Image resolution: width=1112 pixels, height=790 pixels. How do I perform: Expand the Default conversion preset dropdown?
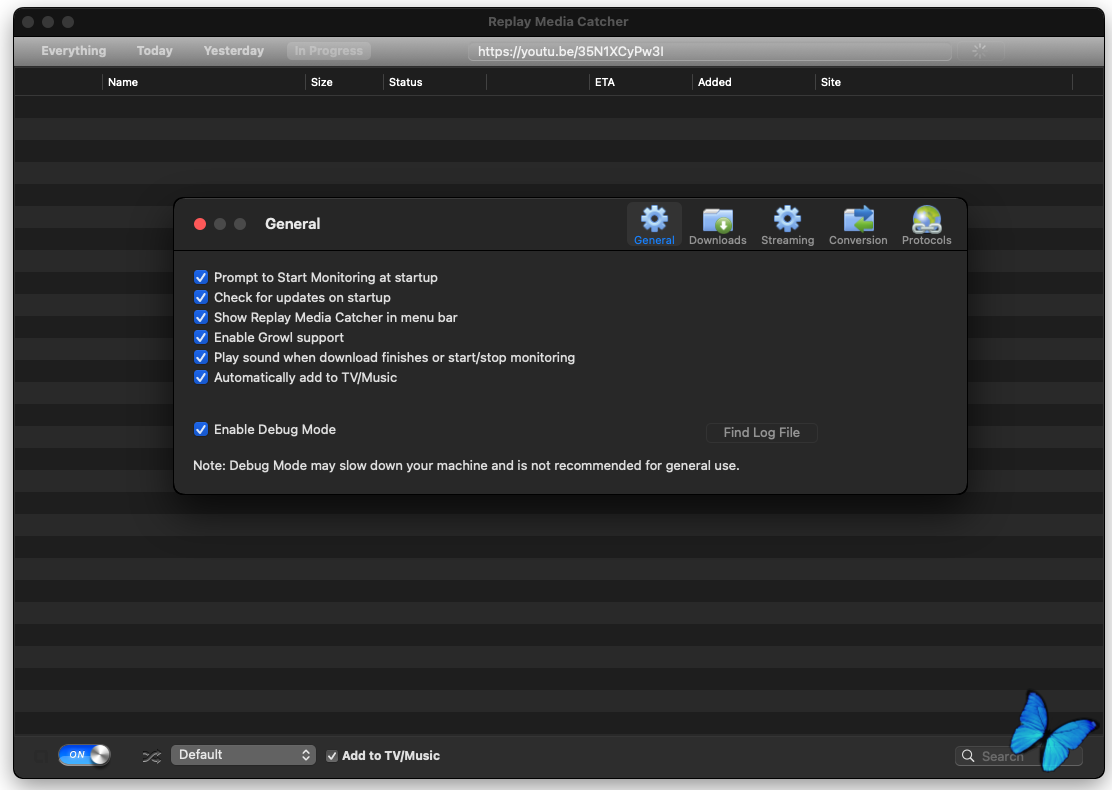click(243, 755)
